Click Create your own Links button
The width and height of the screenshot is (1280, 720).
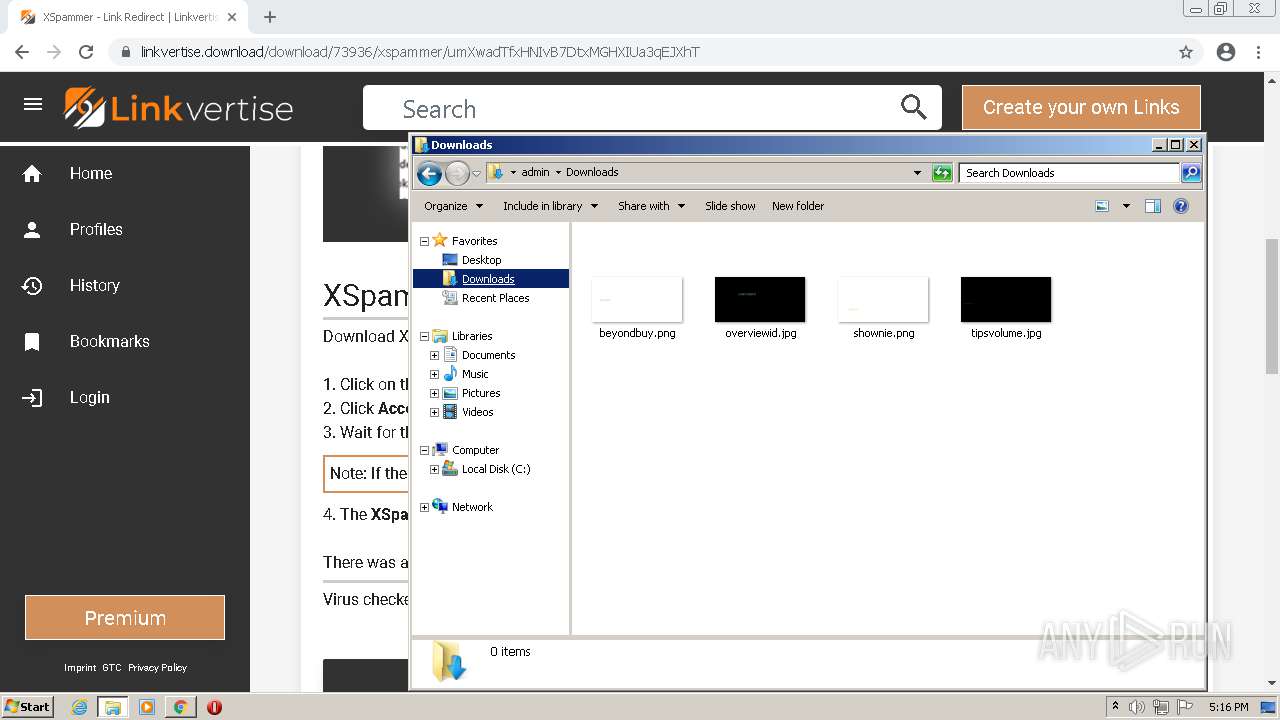pyautogui.click(x=1081, y=107)
